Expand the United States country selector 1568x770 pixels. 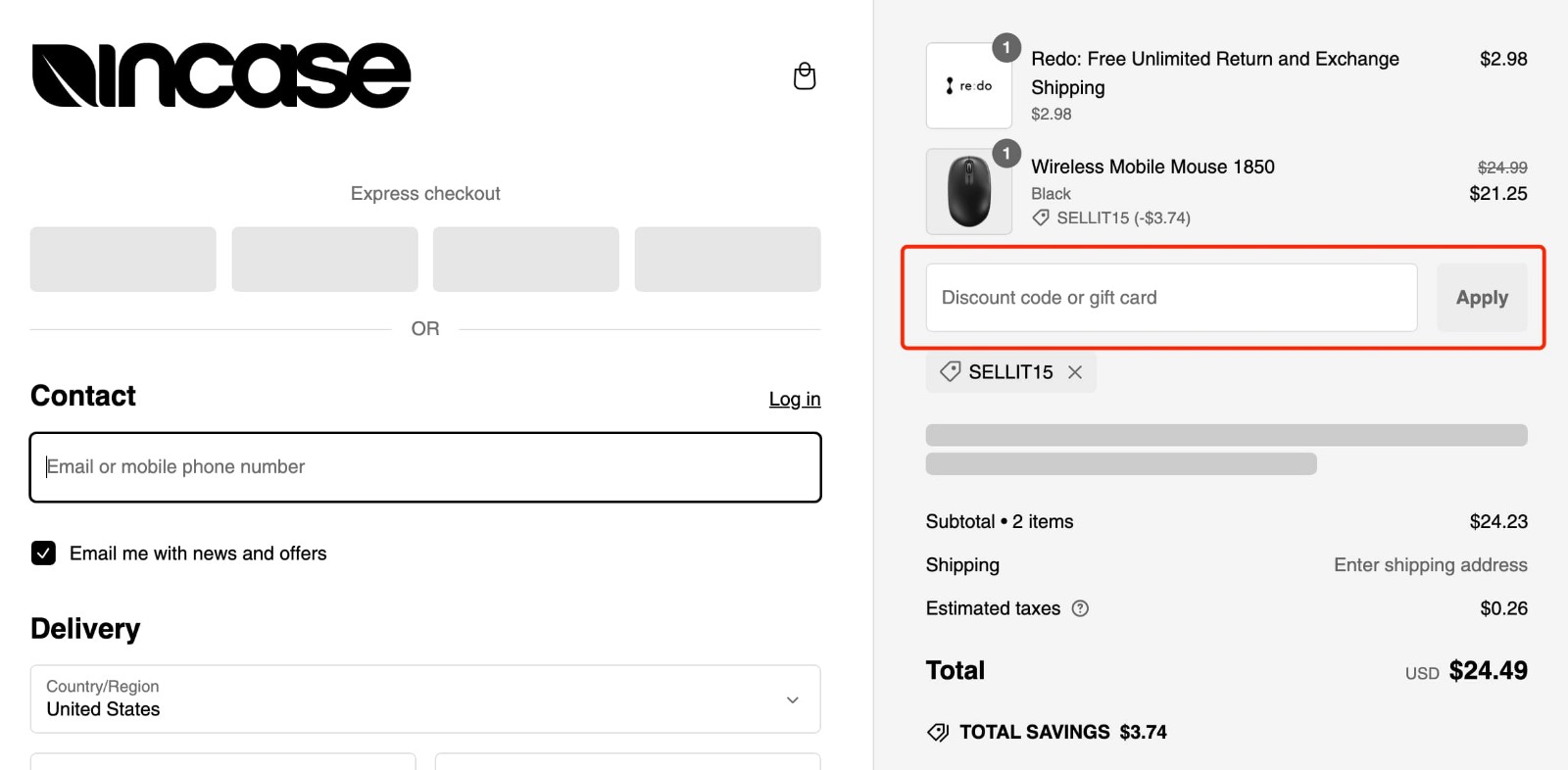click(425, 699)
